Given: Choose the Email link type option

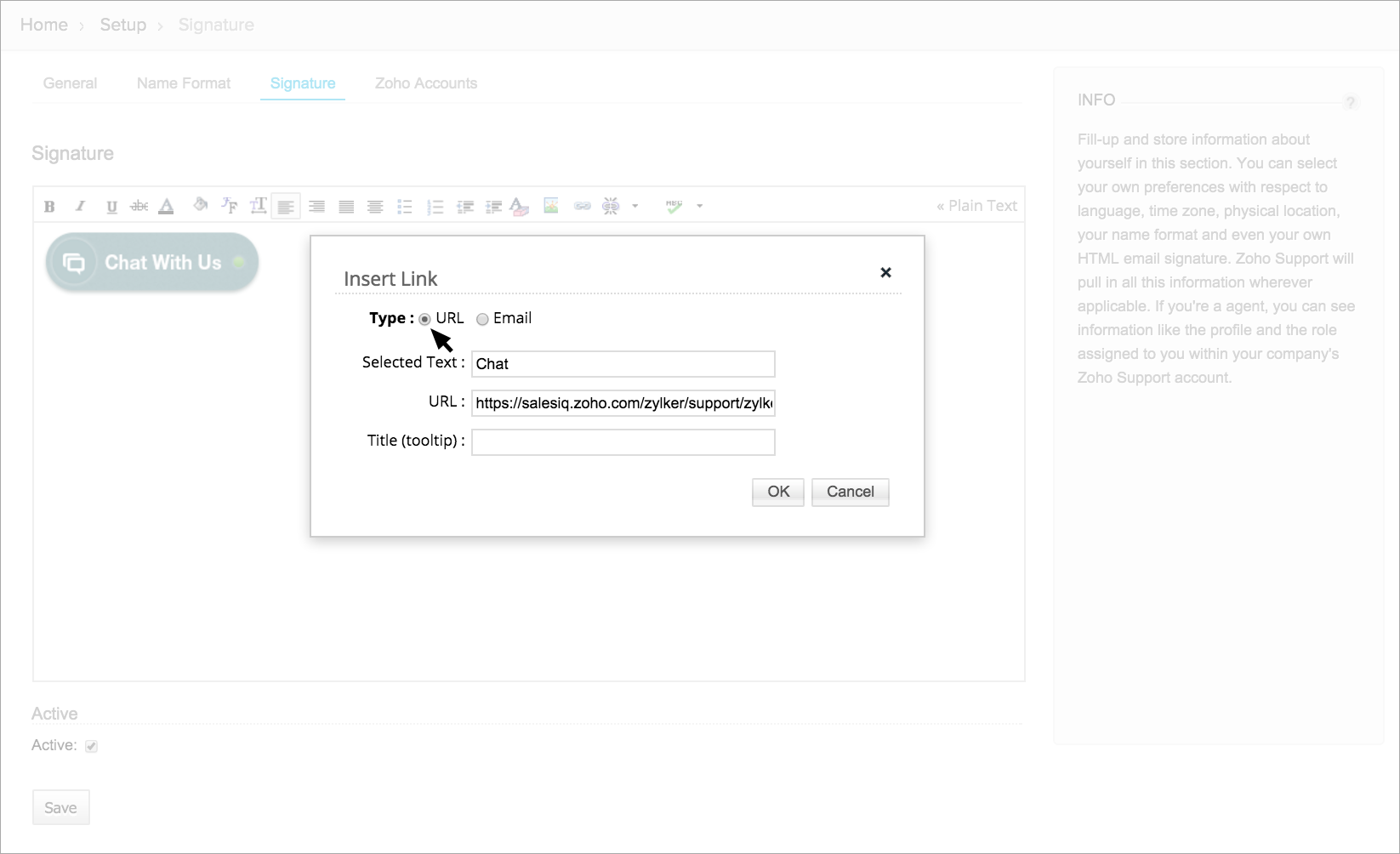Looking at the screenshot, I should (482, 319).
